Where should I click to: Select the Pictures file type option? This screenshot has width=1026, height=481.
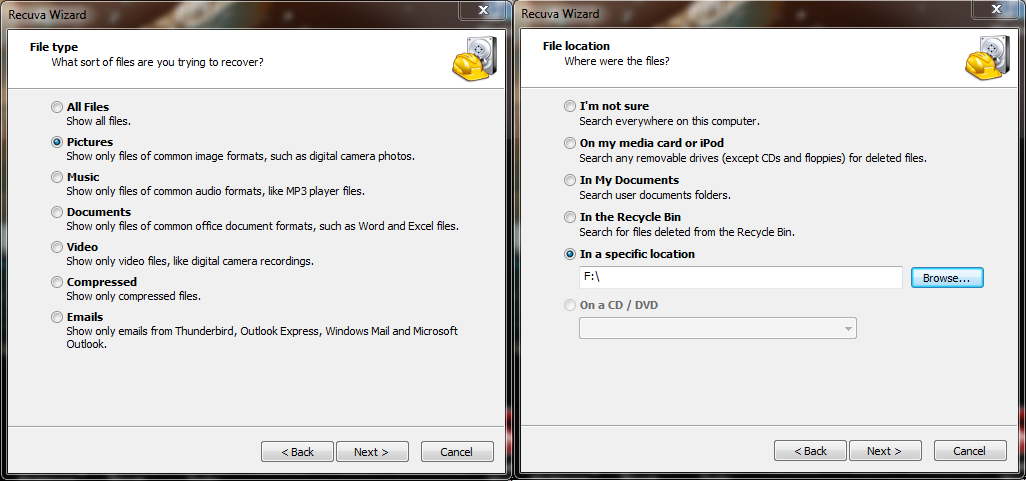pos(58,142)
